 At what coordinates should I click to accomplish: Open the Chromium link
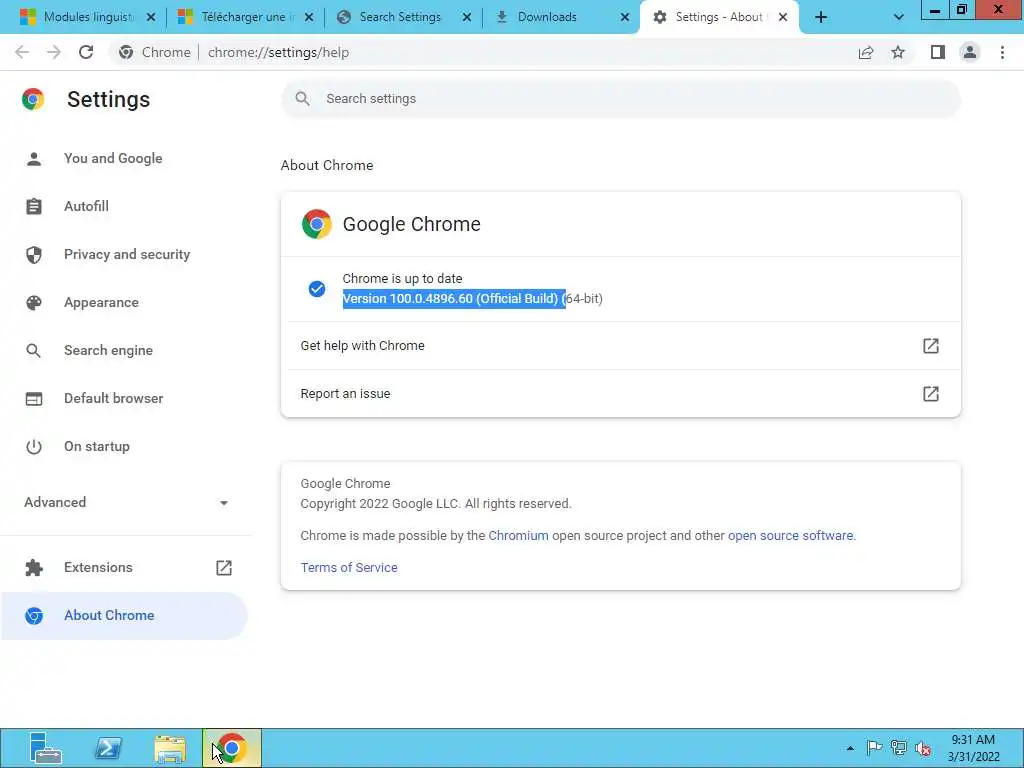(518, 536)
